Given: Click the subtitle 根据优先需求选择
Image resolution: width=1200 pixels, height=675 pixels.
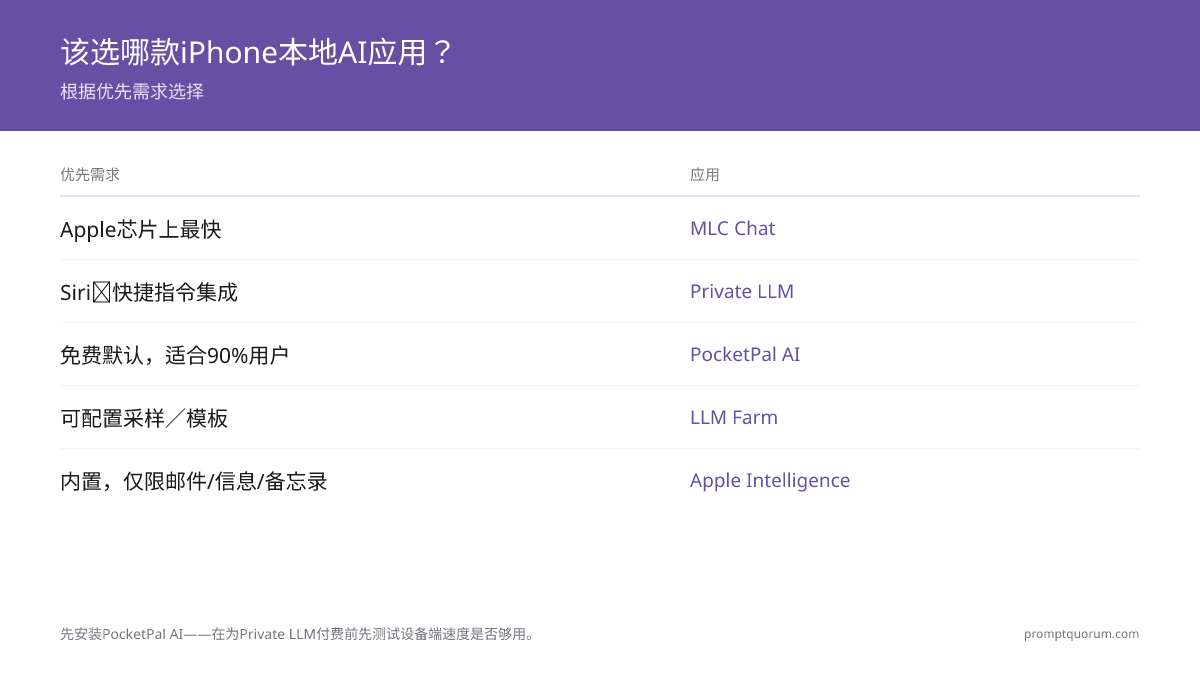Looking at the screenshot, I should click(x=132, y=92).
